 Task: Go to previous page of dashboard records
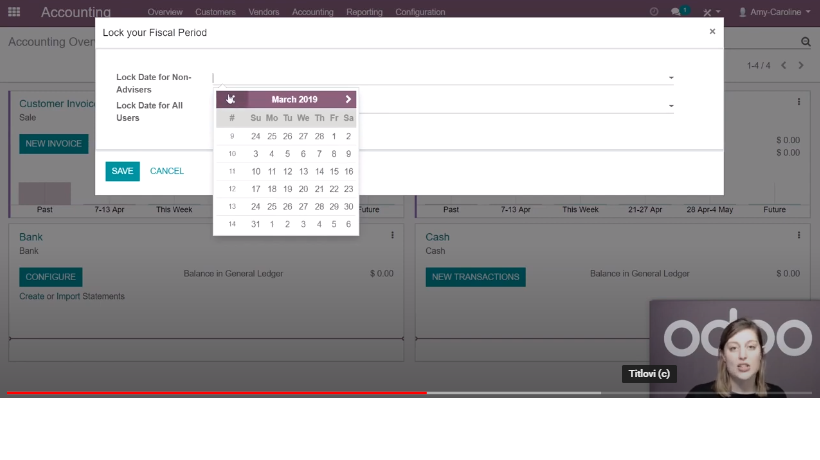click(x=783, y=65)
